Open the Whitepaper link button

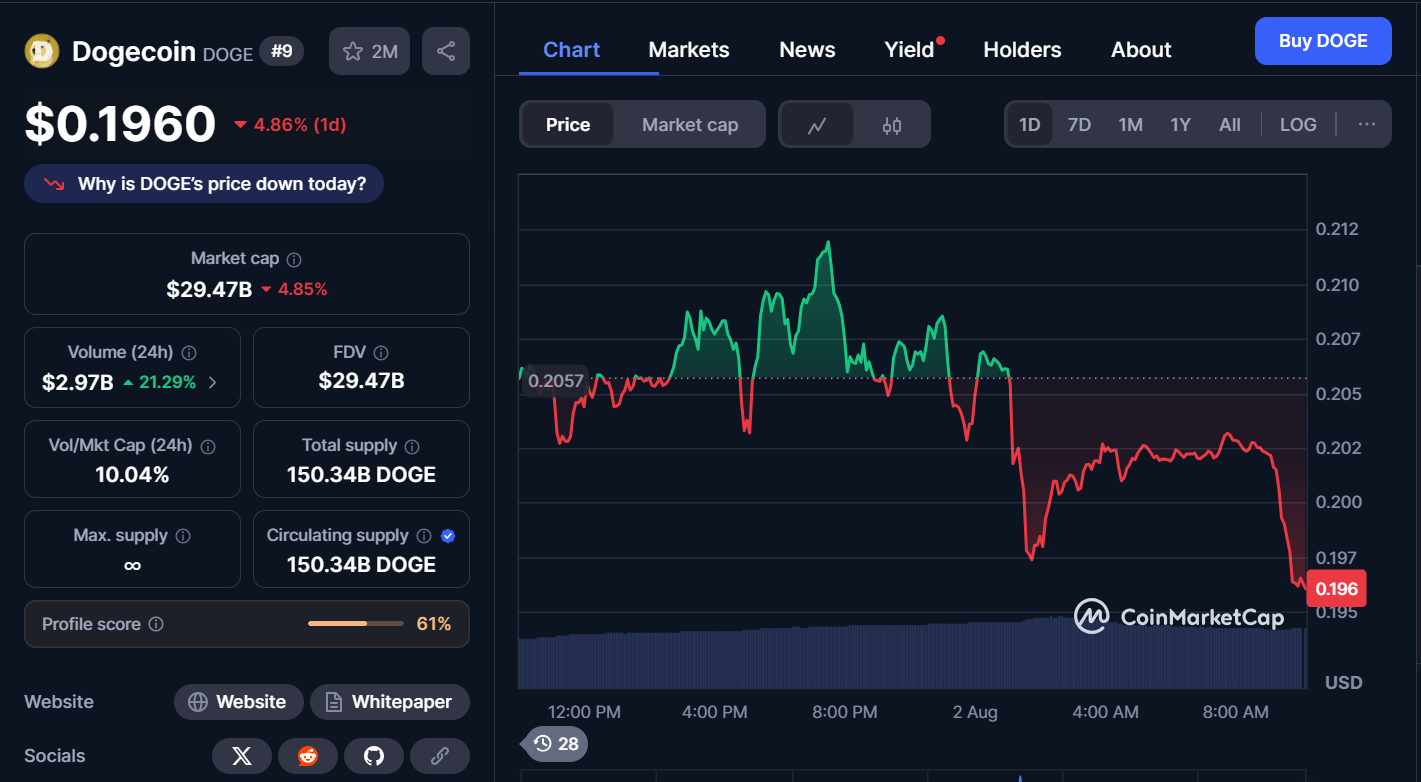tap(389, 702)
